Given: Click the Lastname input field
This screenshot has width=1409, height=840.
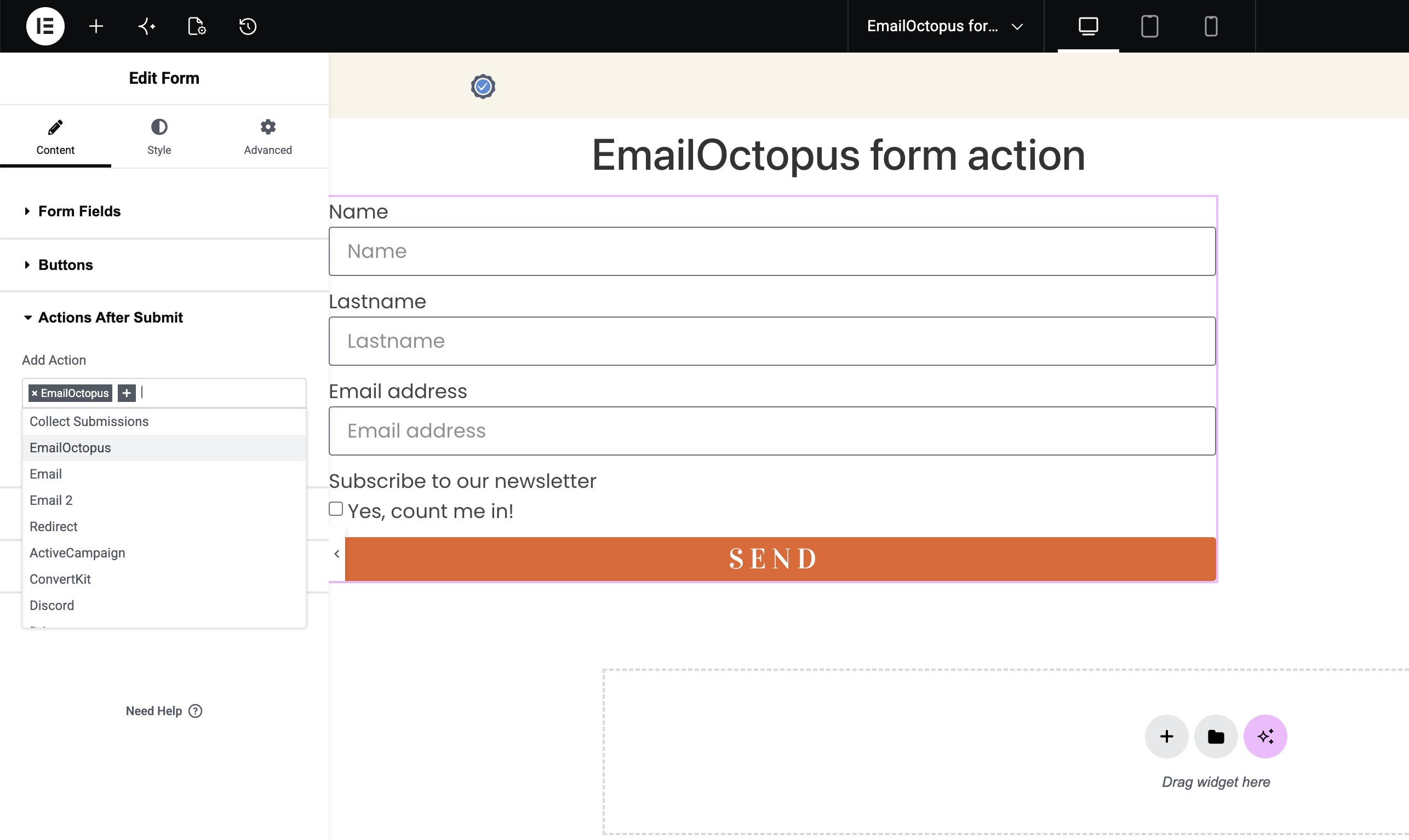Looking at the screenshot, I should click(x=772, y=341).
